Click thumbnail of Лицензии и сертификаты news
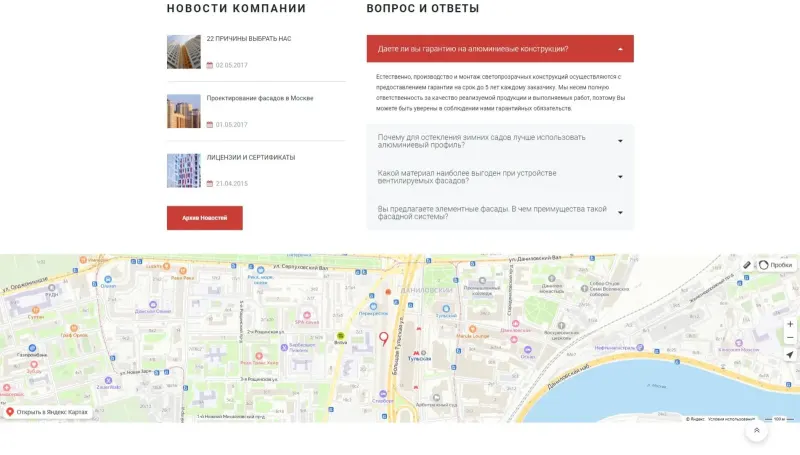 click(184, 170)
